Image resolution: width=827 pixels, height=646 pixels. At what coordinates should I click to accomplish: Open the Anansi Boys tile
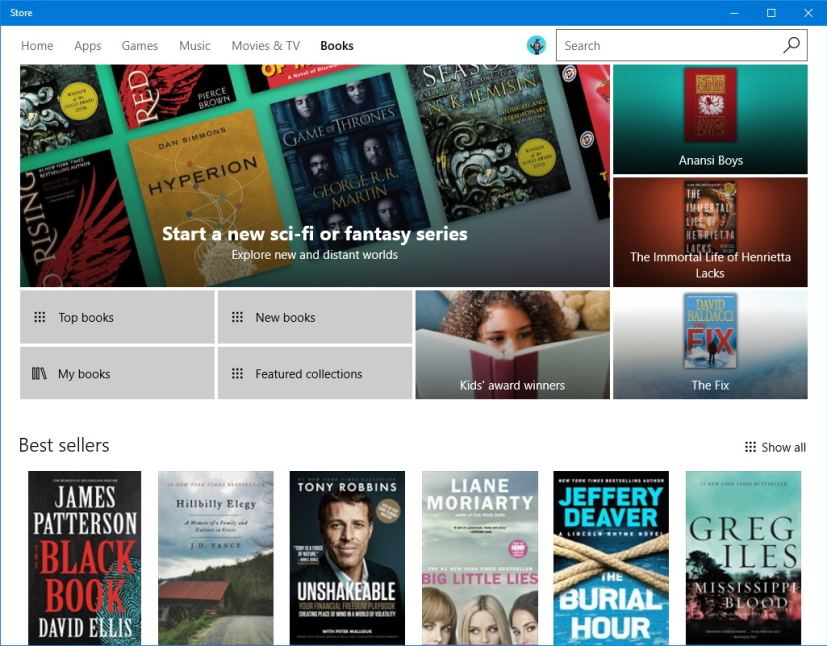tap(710, 119)
